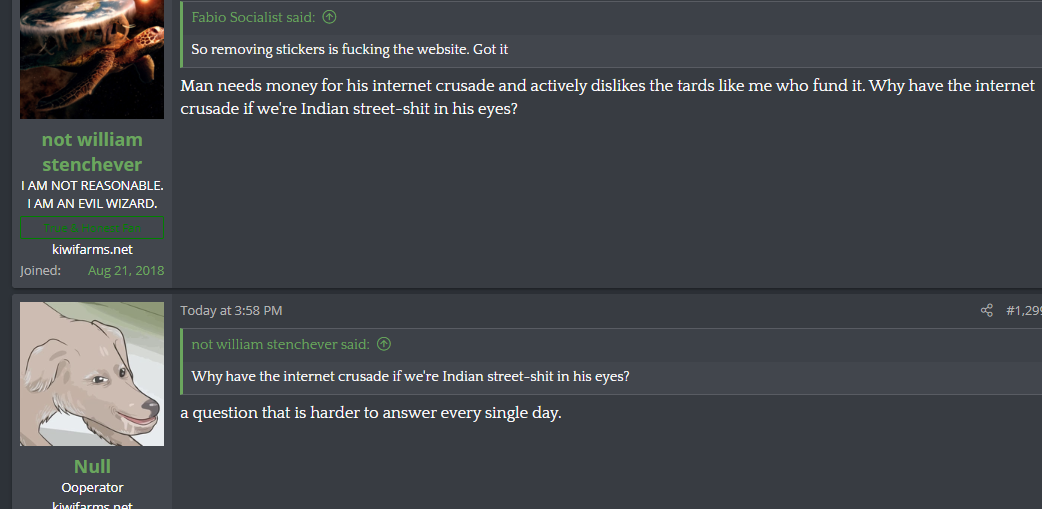Click the Today at 3:58 PM timestamp
Screen dimensions: 1042x509
[231, 310]
